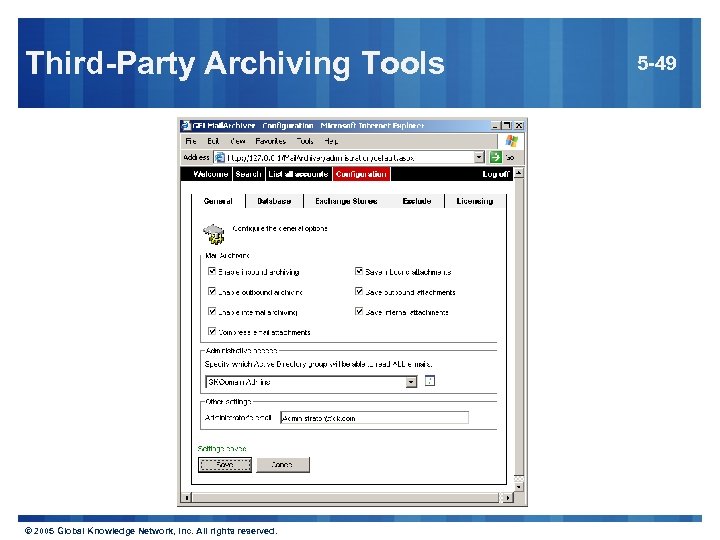Toggle Enable outbound archiving checkbox

212,292
